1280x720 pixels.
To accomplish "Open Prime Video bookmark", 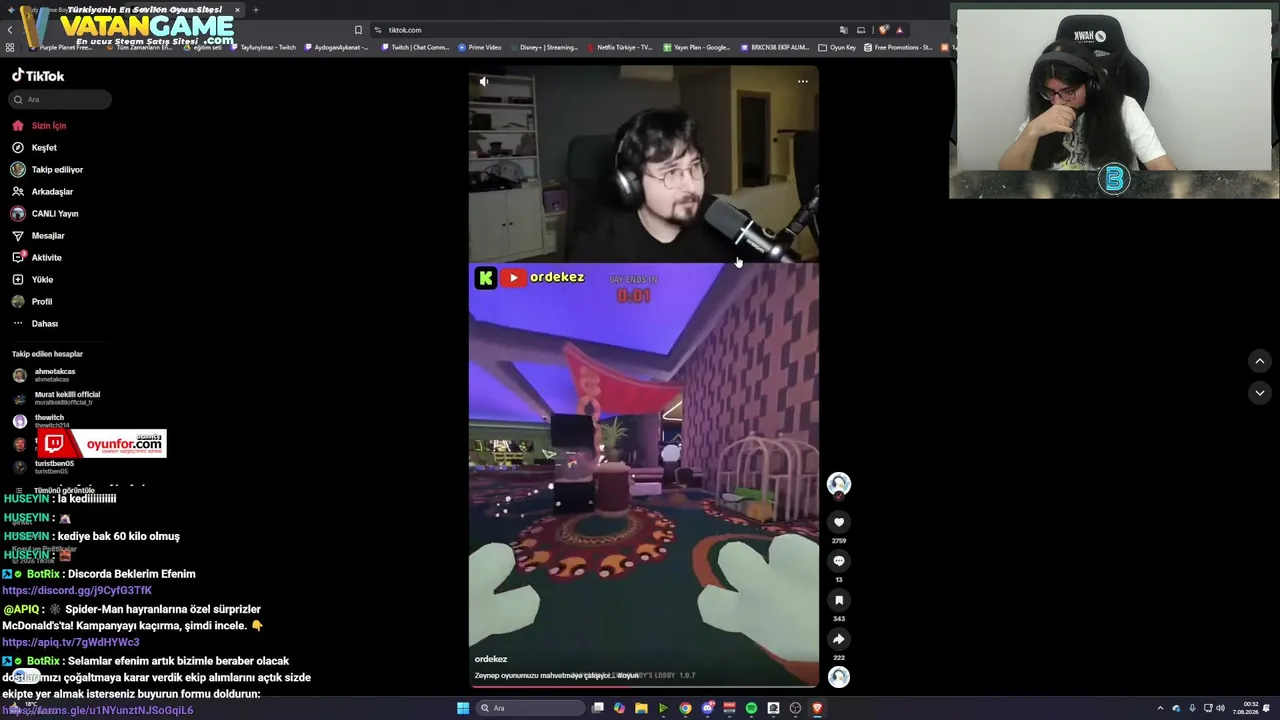I will (x=480, y=47).
